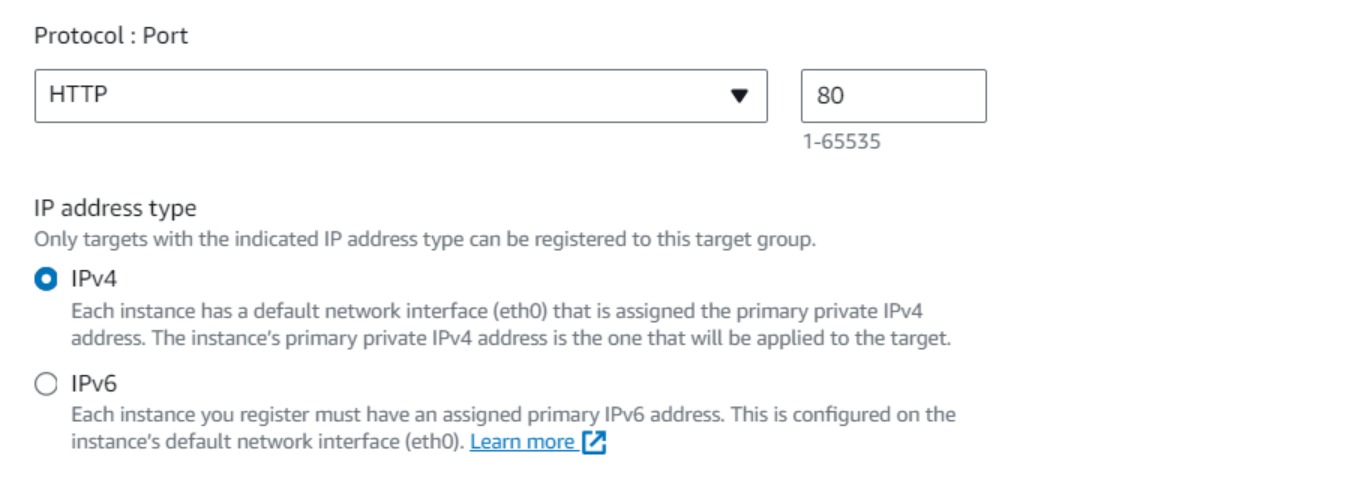1352x488 pixels.
Task: Click the 'instance's default network interface (eth0).' text
Action: click(267, 442)
